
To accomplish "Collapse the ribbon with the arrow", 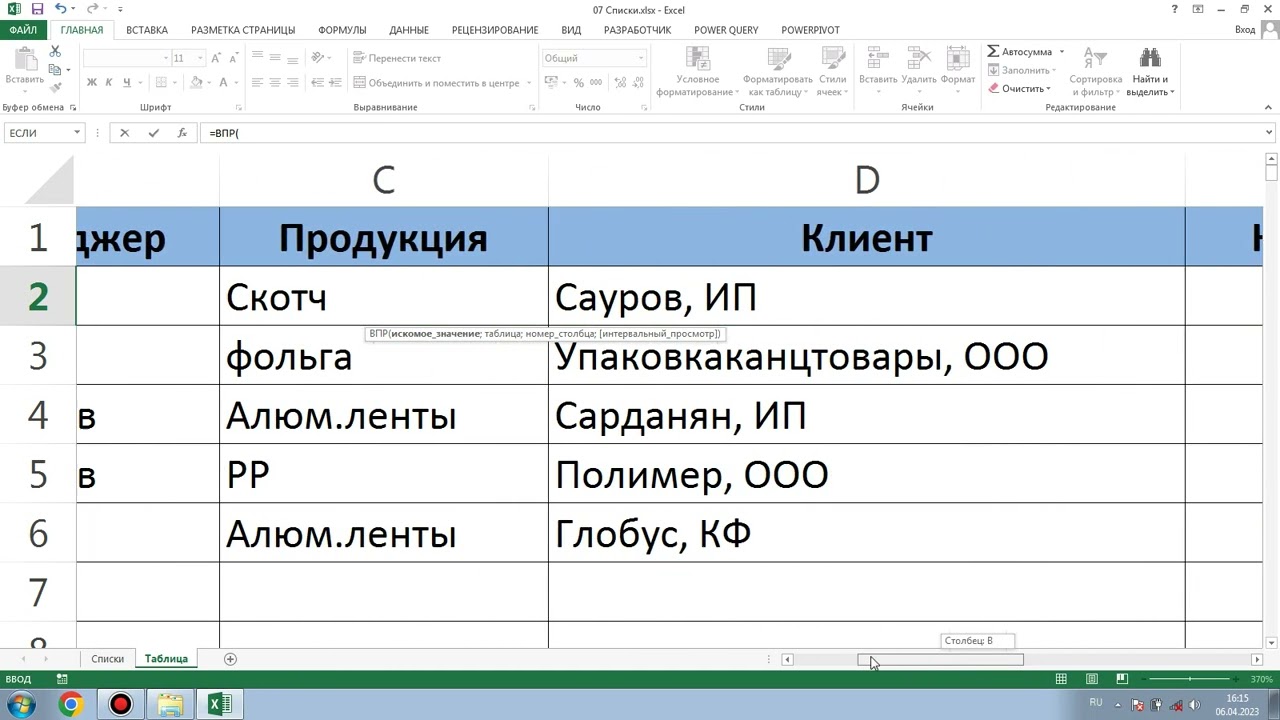I will tap(1269, 107).
